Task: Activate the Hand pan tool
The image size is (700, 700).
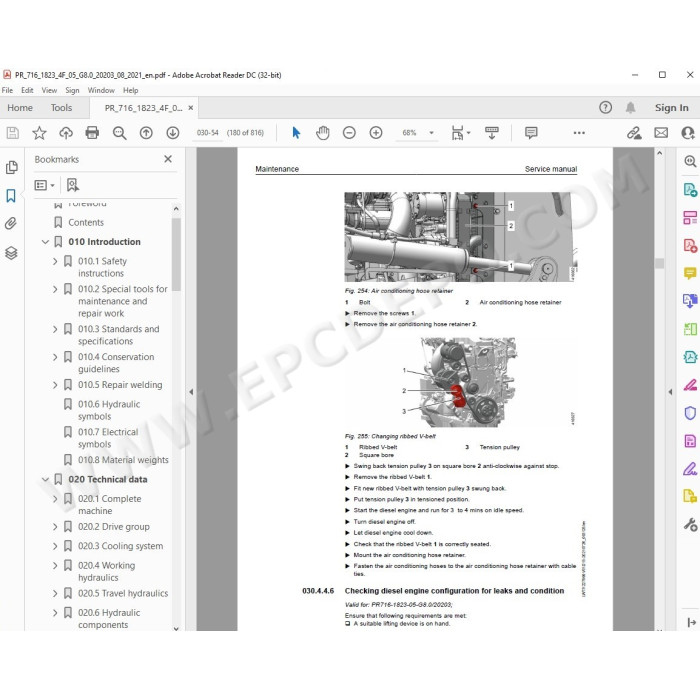Action: coord(322,133)
